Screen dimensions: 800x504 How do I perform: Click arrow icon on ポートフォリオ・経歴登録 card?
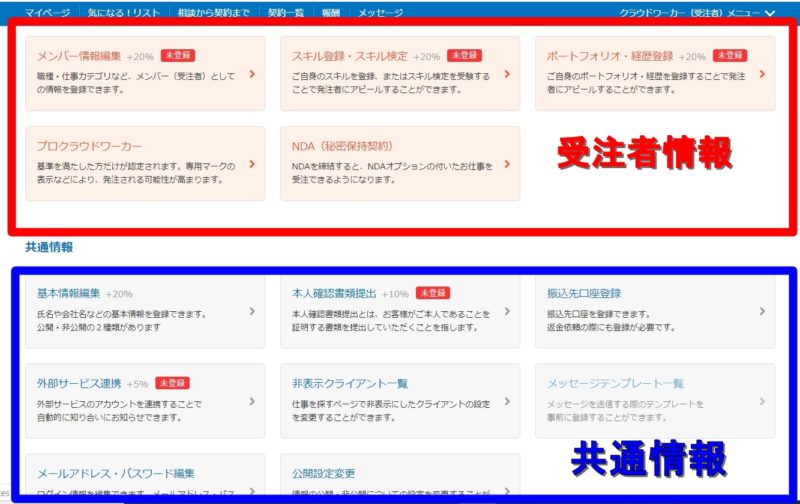(762, 73)
